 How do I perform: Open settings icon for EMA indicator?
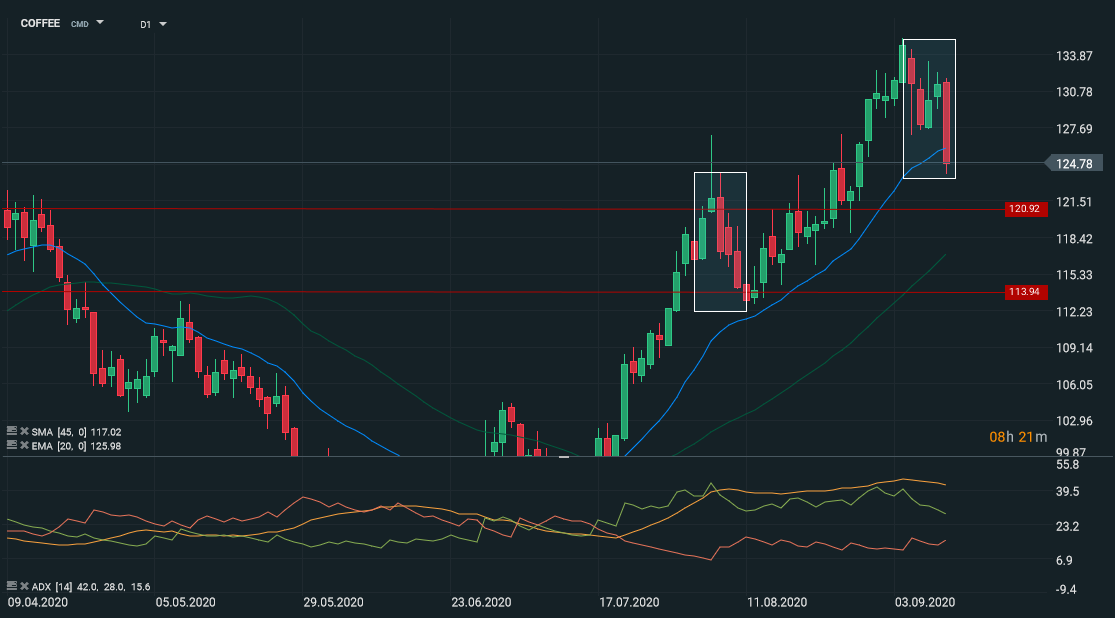[11, 445]
